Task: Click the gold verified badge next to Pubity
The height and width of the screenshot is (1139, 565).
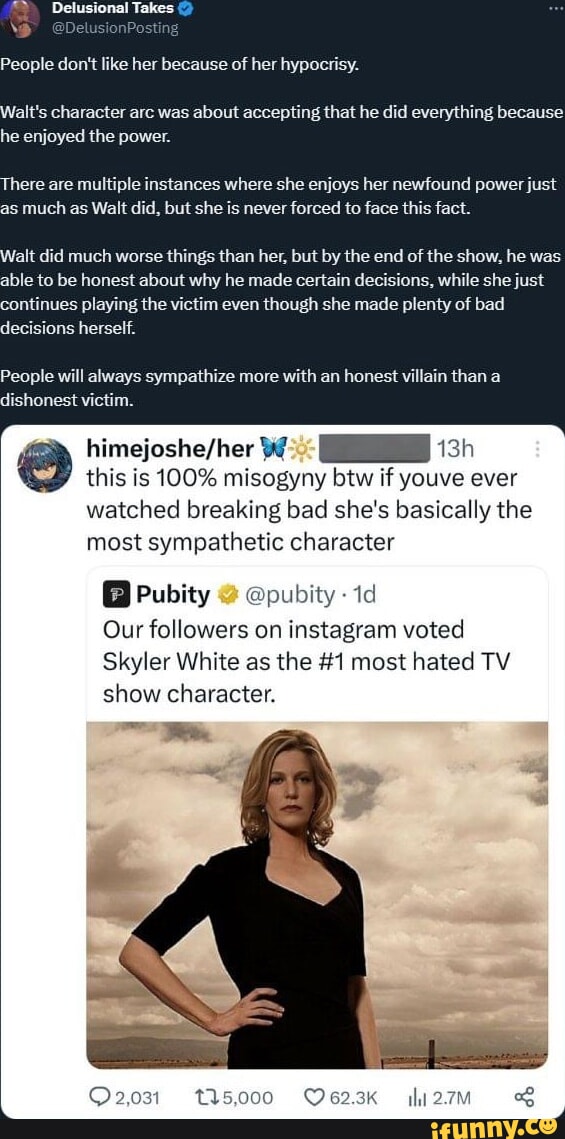Action: click(x=227, y=596)
